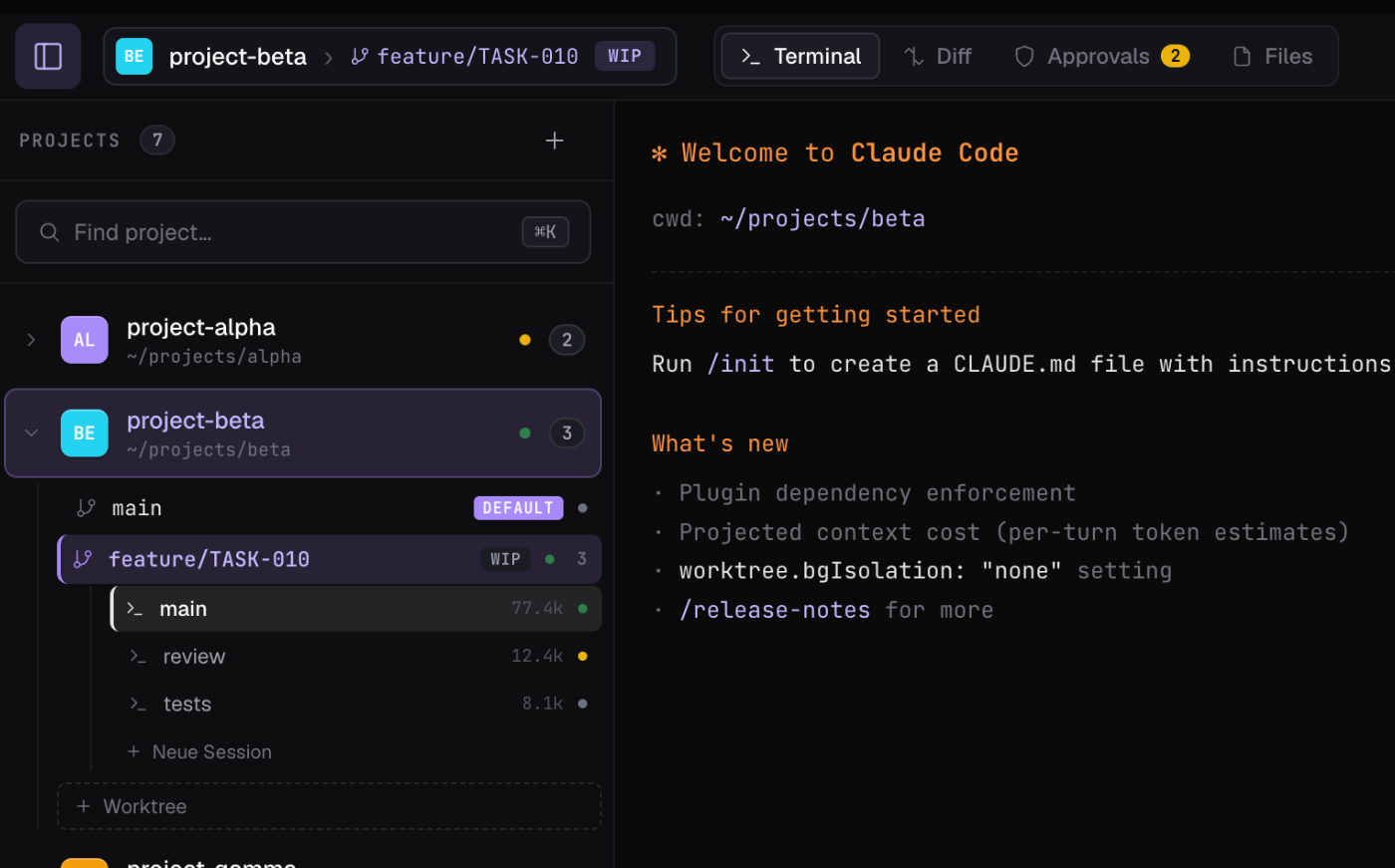
Task: Add a new Worktree
Action: point(330,806)
